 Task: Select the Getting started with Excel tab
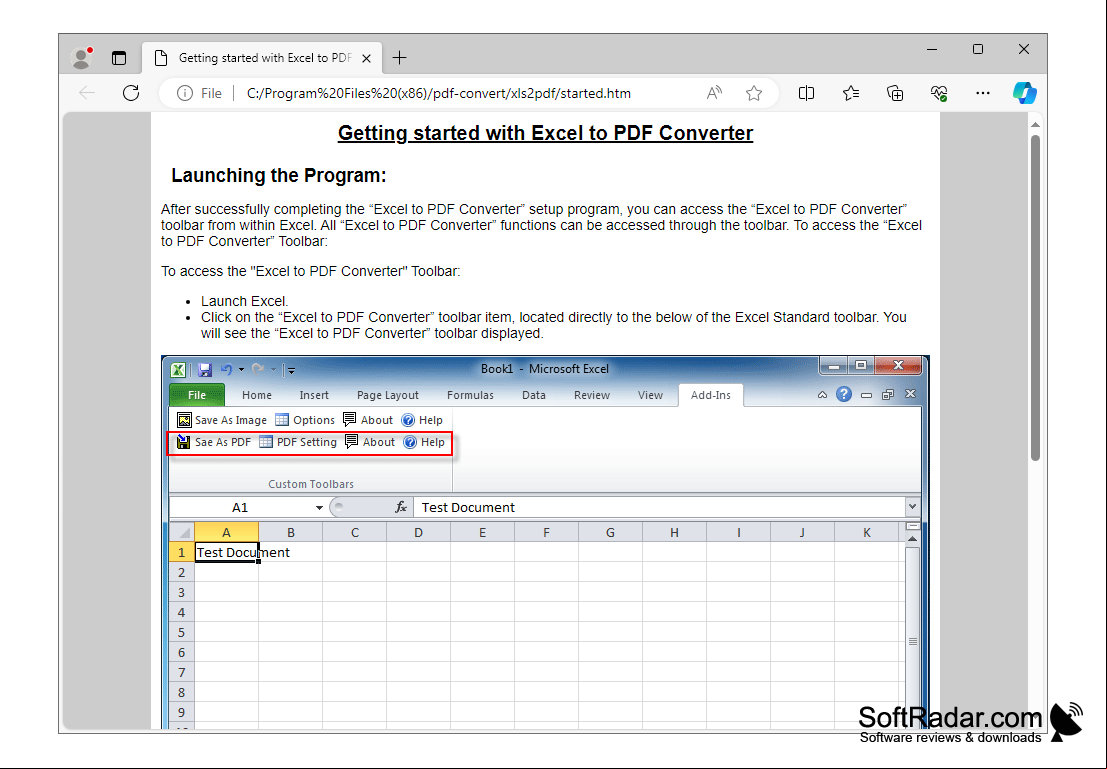point(263,58)
